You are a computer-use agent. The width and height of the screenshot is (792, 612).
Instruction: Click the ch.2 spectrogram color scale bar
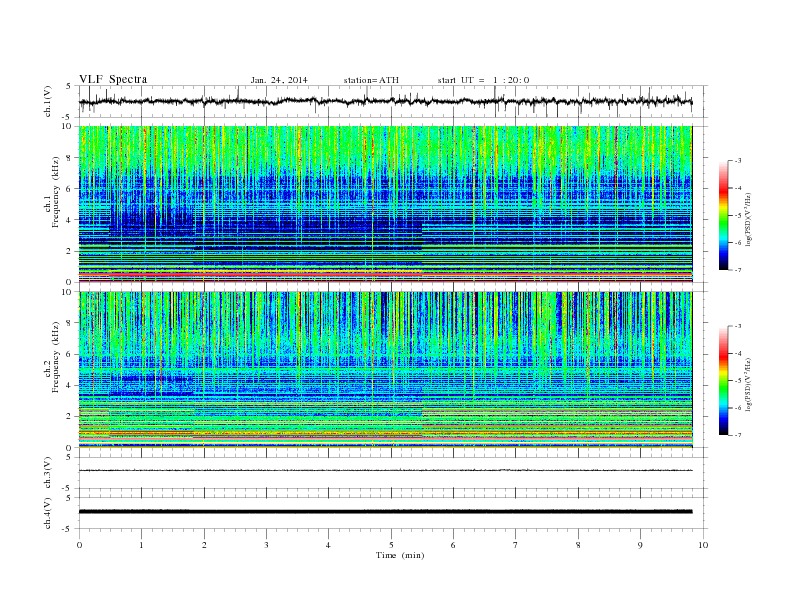pyautogui.click(x=724, y=381)
